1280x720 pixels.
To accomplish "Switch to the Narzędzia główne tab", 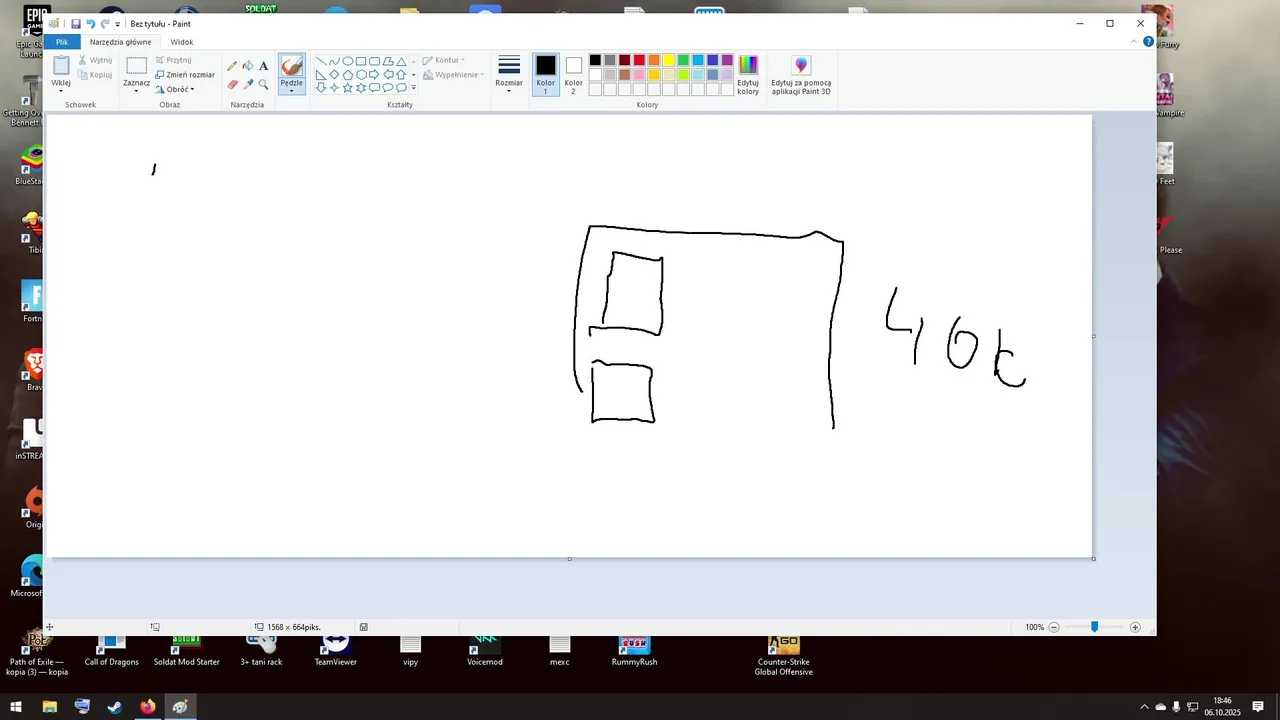I will [120, 42].
